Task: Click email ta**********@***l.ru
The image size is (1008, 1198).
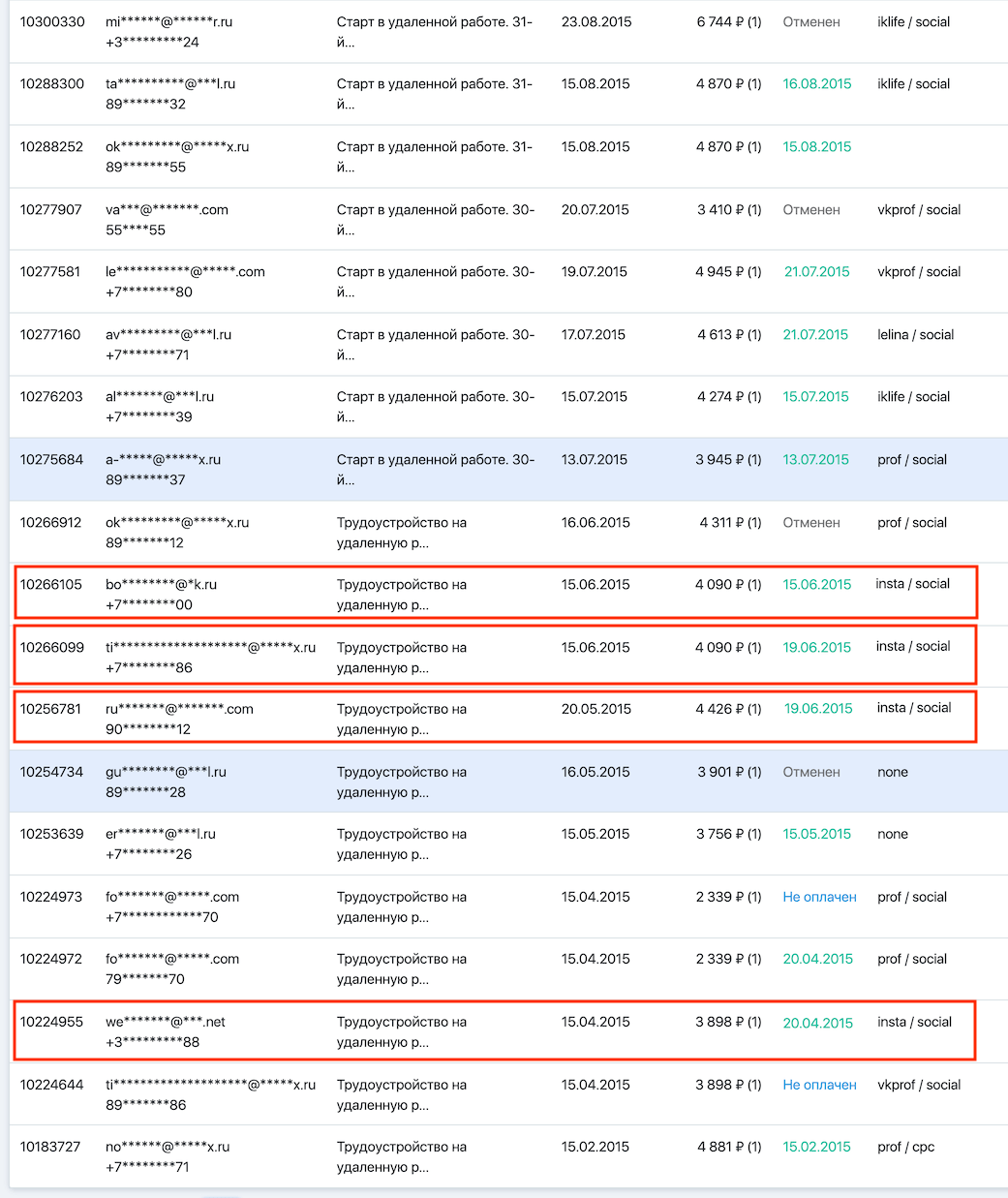Action: pyautogui.click(x=170, y=83)
